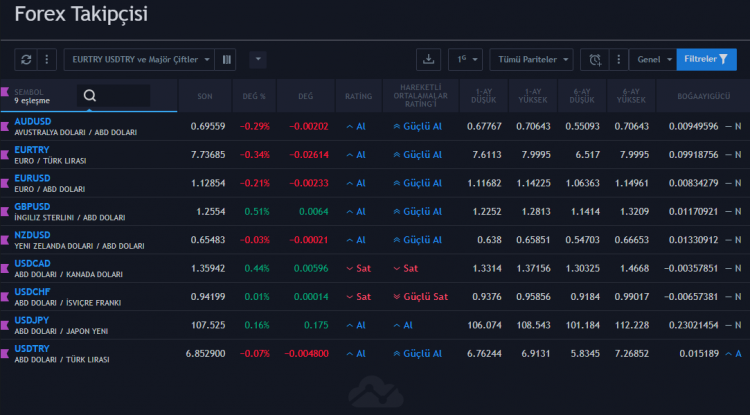Sort by the 6-AY YÜKSEK column header
750x415 pixels.
click(631, 96)
